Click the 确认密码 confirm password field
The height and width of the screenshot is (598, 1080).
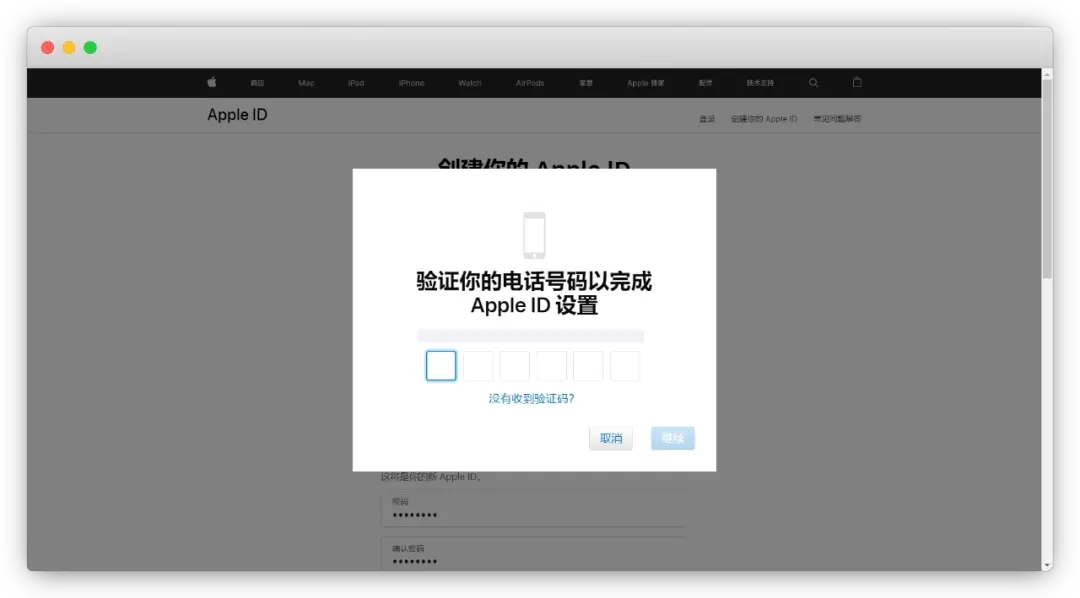tap(533, 554)
